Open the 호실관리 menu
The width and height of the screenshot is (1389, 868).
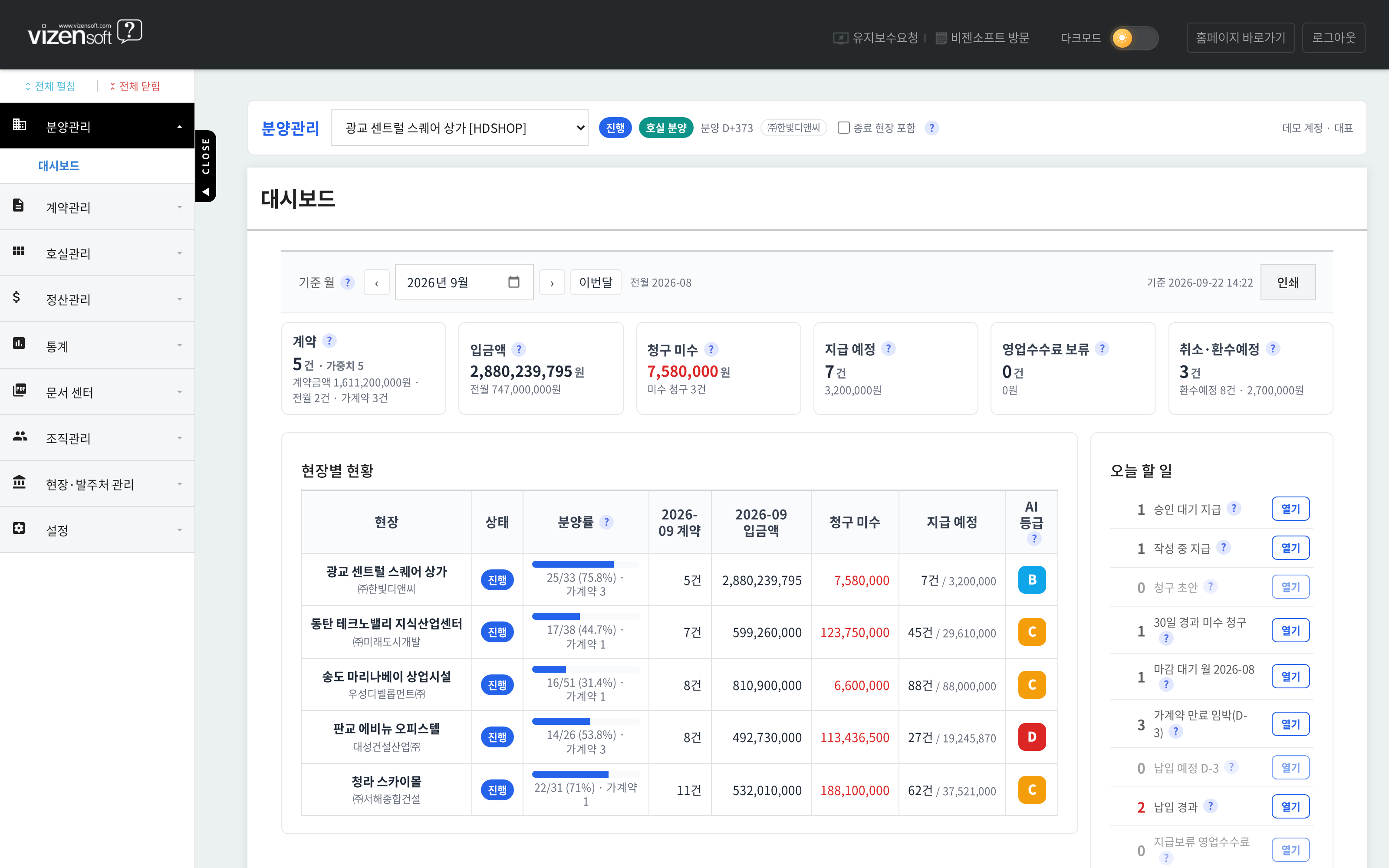click(x=97, y=253)
